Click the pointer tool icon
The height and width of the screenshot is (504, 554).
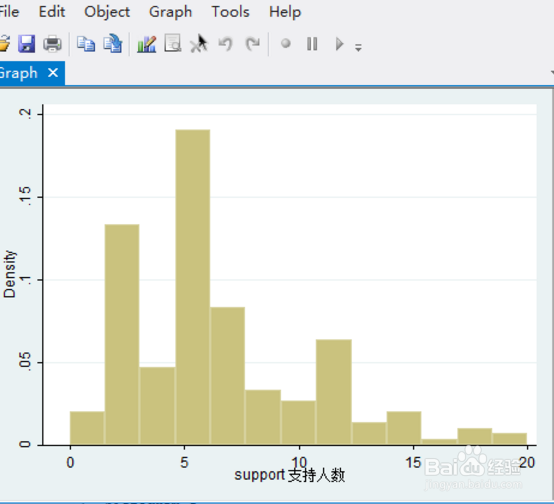click(x=199, y=43)
